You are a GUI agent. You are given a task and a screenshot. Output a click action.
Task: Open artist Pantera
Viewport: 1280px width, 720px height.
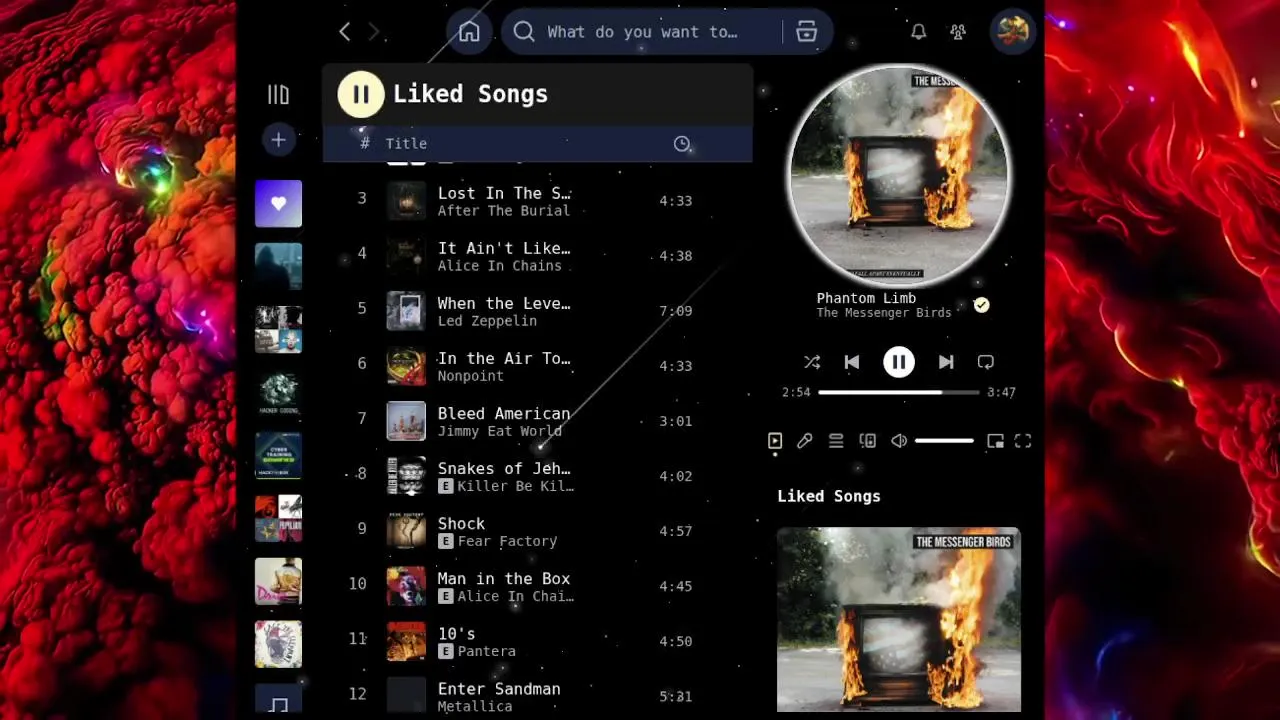pyautogui.click(x=487, y=651)
